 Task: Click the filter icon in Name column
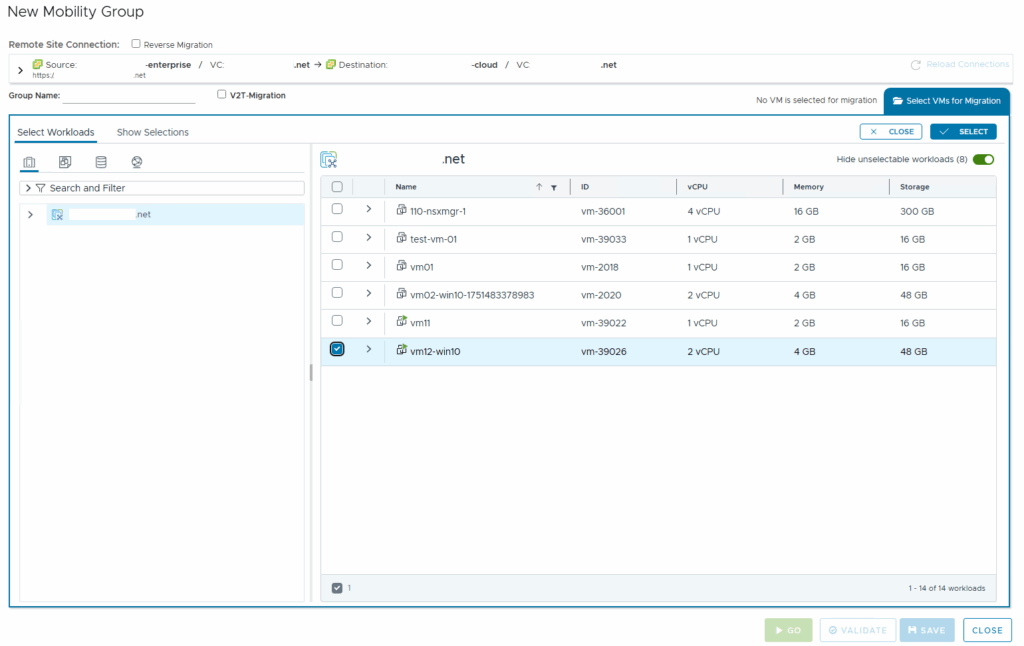(x=554, y=187)
